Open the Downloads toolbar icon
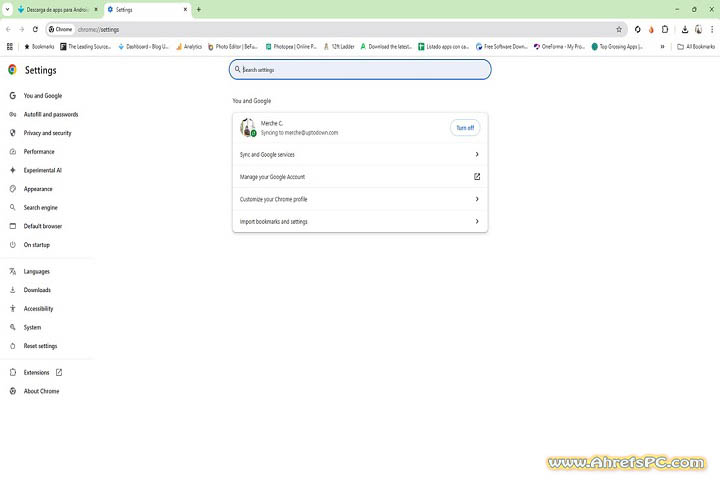 [685, 29]
